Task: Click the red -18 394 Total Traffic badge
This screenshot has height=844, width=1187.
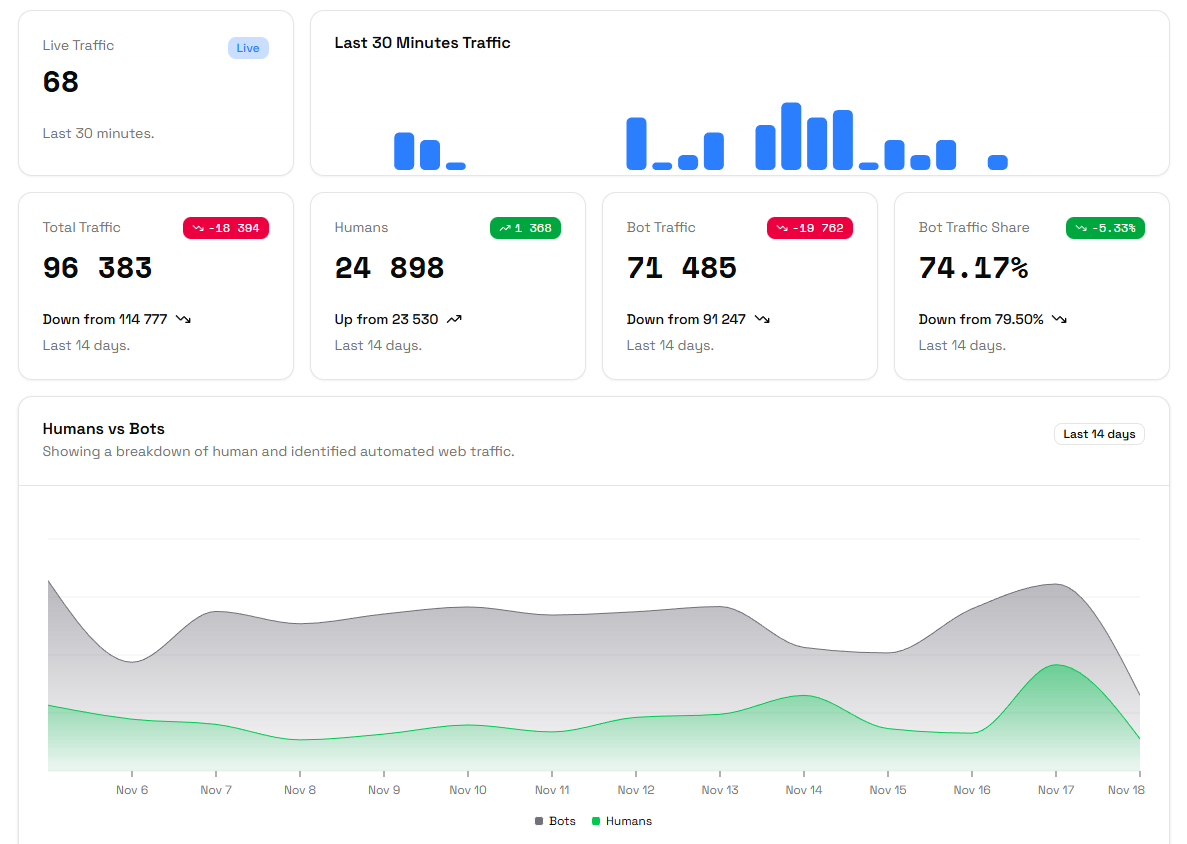Action: click(x=225, y=228)
